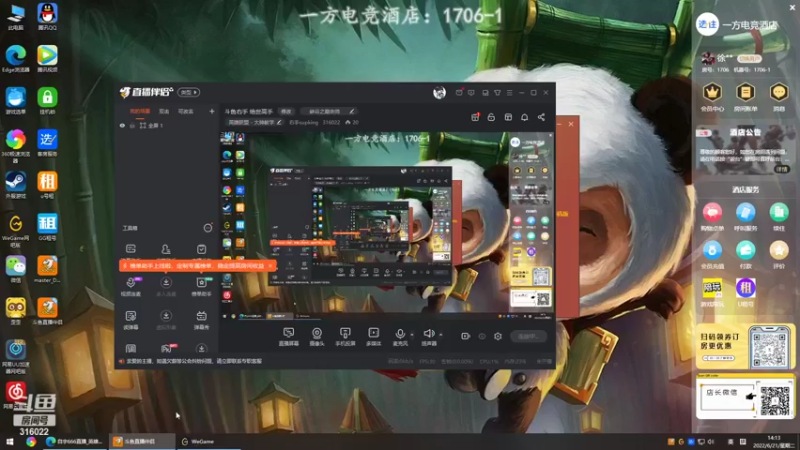Open notification bell icon above preview
Screen dimensions: 800x450
click(x=524, y=117)
